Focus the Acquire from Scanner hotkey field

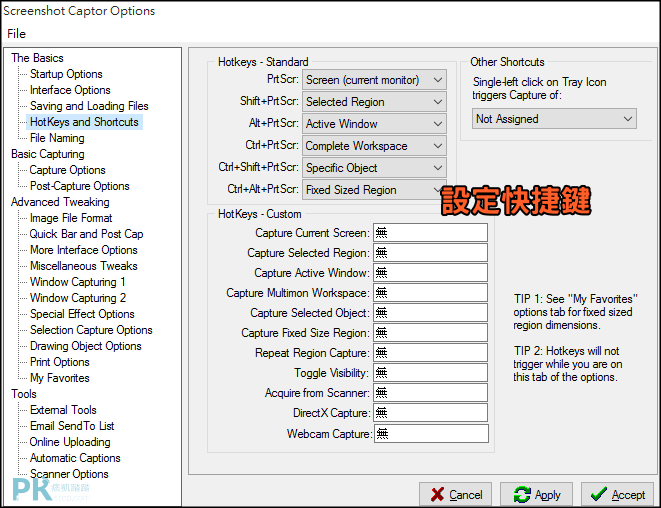(x=430, y=393)
